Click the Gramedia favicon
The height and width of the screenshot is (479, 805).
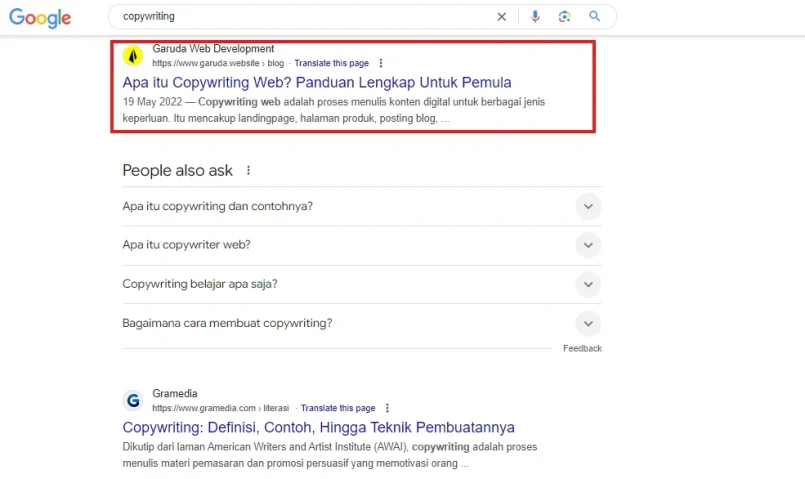coord(133,400)
